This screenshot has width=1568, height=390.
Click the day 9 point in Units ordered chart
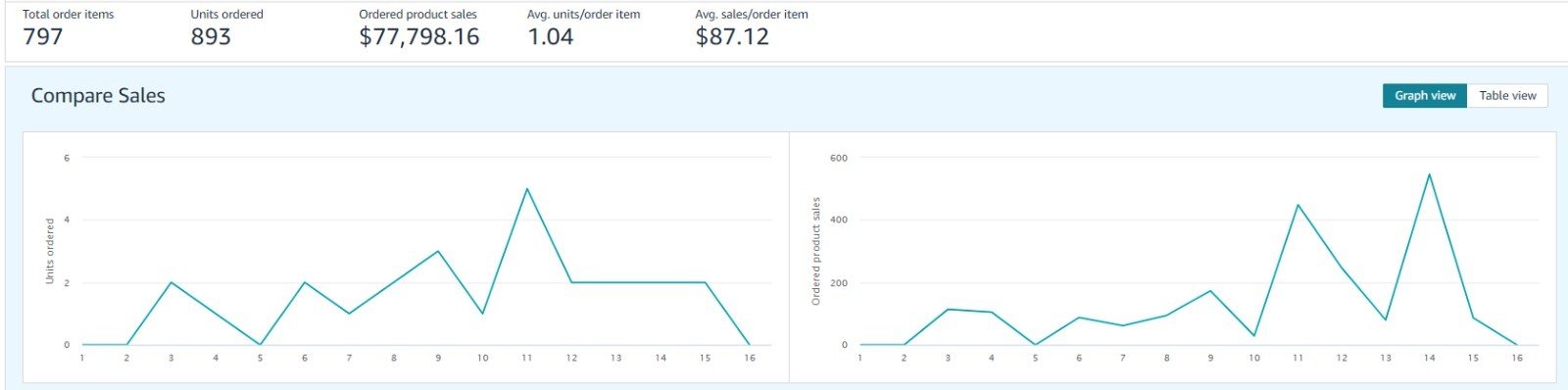pos(438,251)
